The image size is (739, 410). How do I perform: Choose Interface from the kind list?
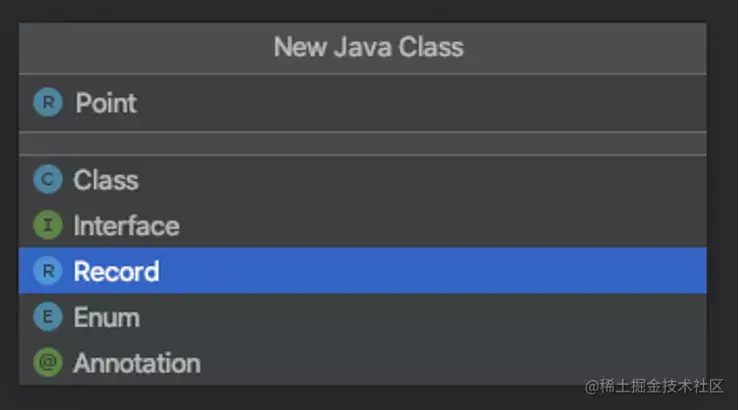[126, 226]
